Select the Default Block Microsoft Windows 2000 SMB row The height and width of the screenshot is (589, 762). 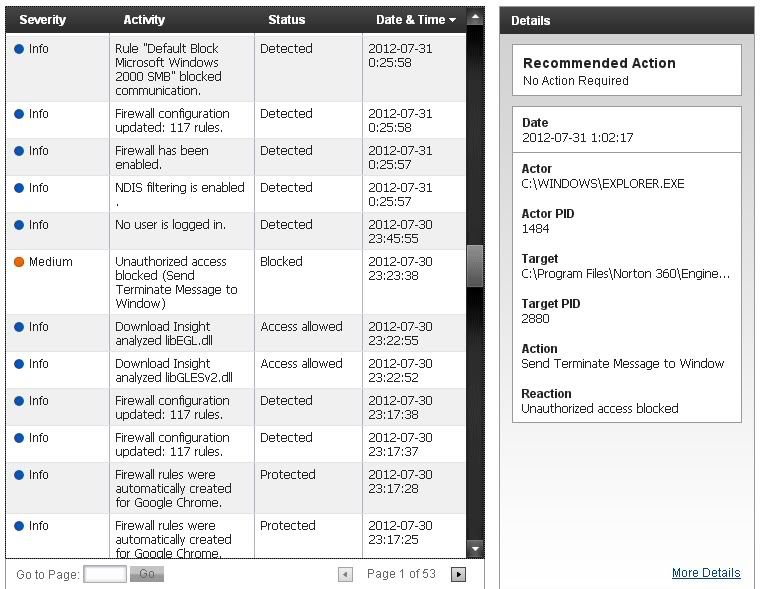point(236,68)
